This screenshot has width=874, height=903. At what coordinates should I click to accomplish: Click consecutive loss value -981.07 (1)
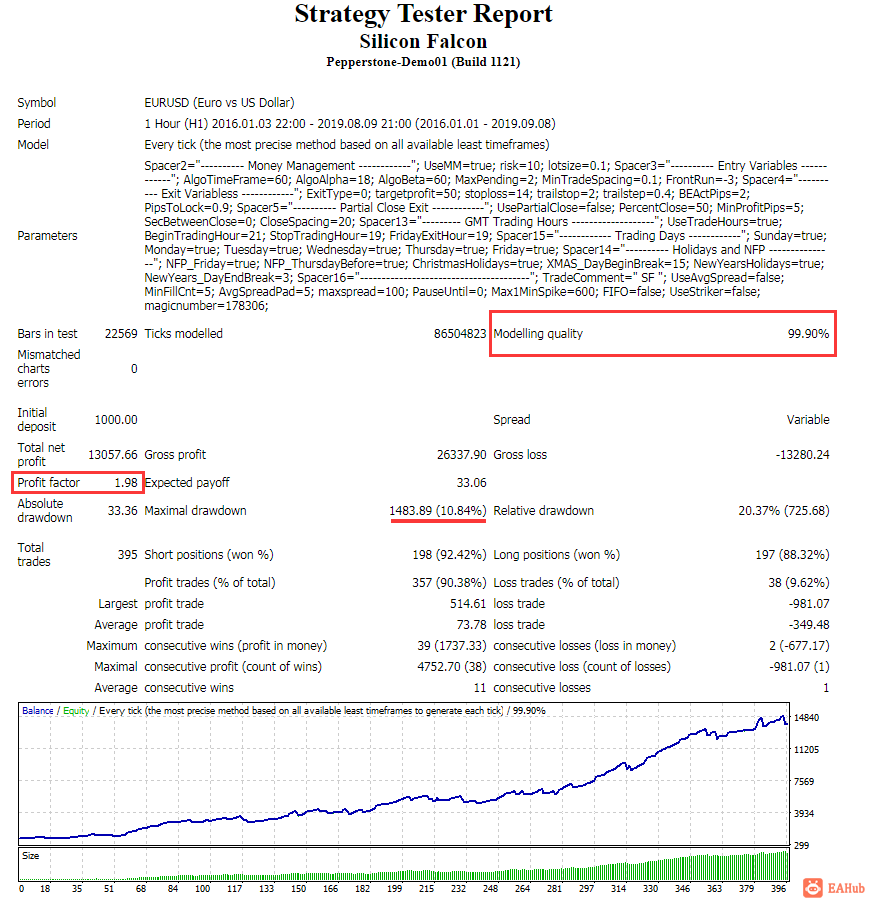pos(799,667)
